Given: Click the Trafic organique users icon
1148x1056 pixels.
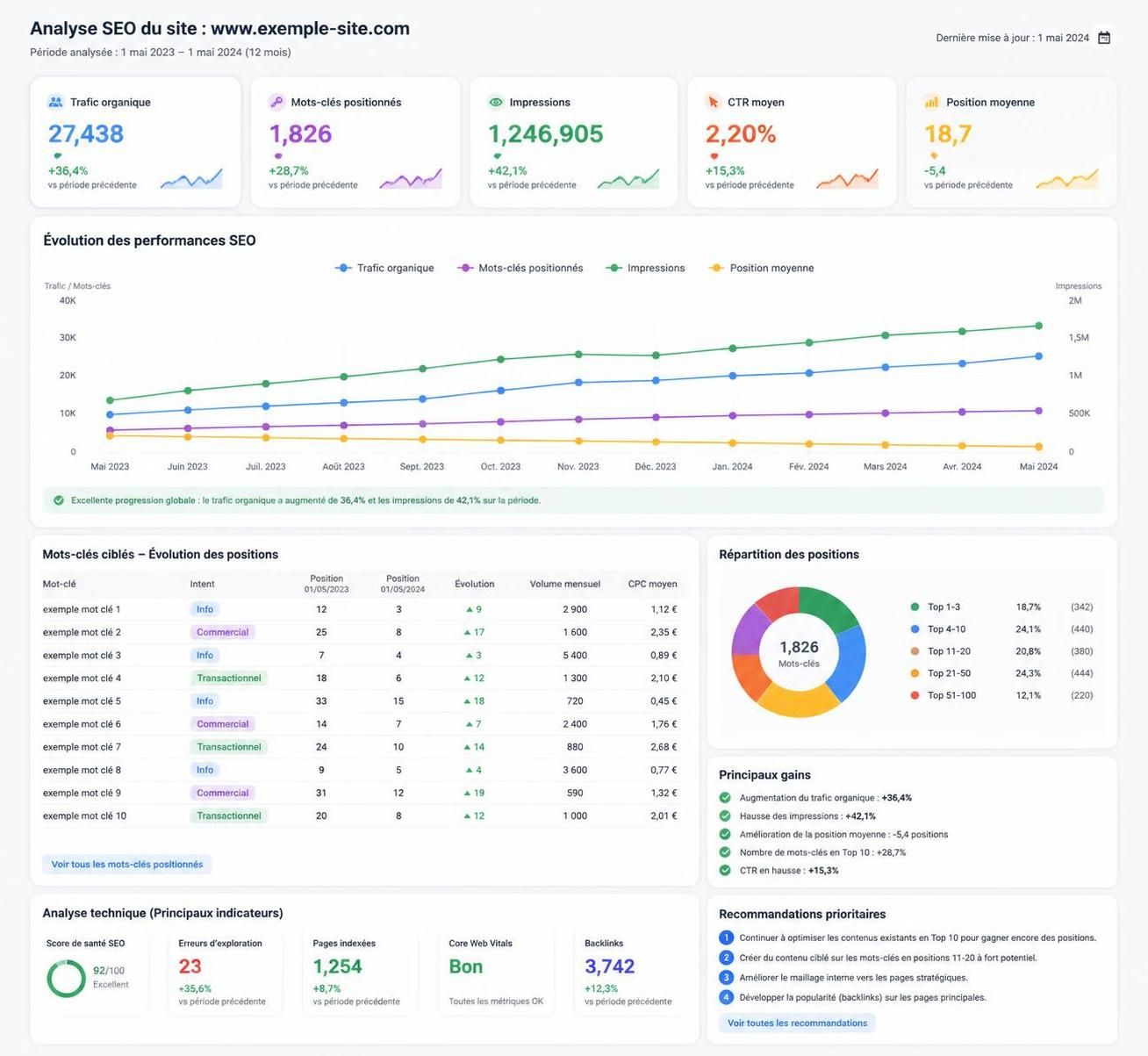Looking at the screenshot, I should tap(55, 102).
